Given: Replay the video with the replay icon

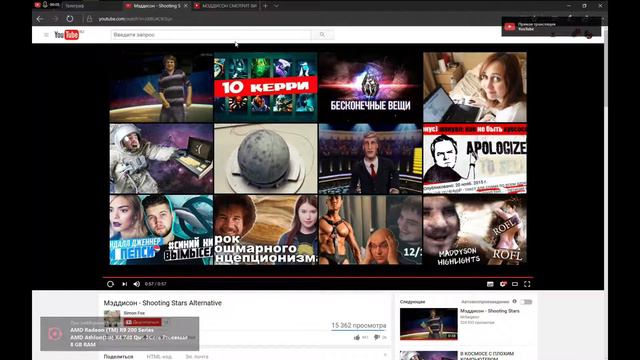Looking at the screenshot, I should tap(110, 284).
